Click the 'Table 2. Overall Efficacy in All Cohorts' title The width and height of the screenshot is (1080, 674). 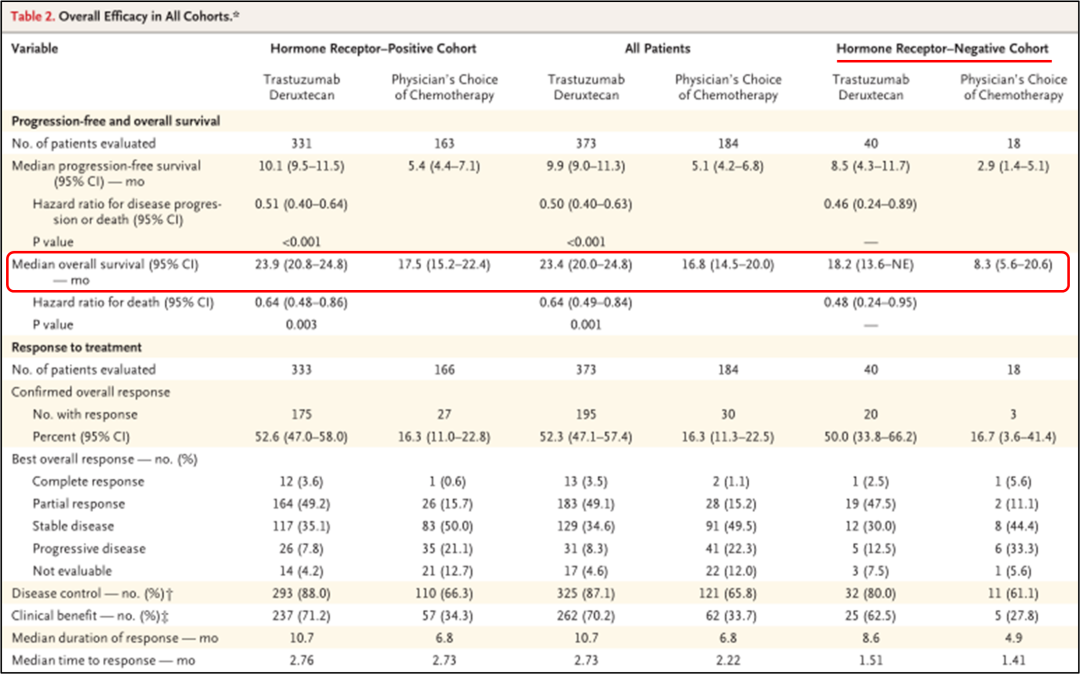pos(125,16)
